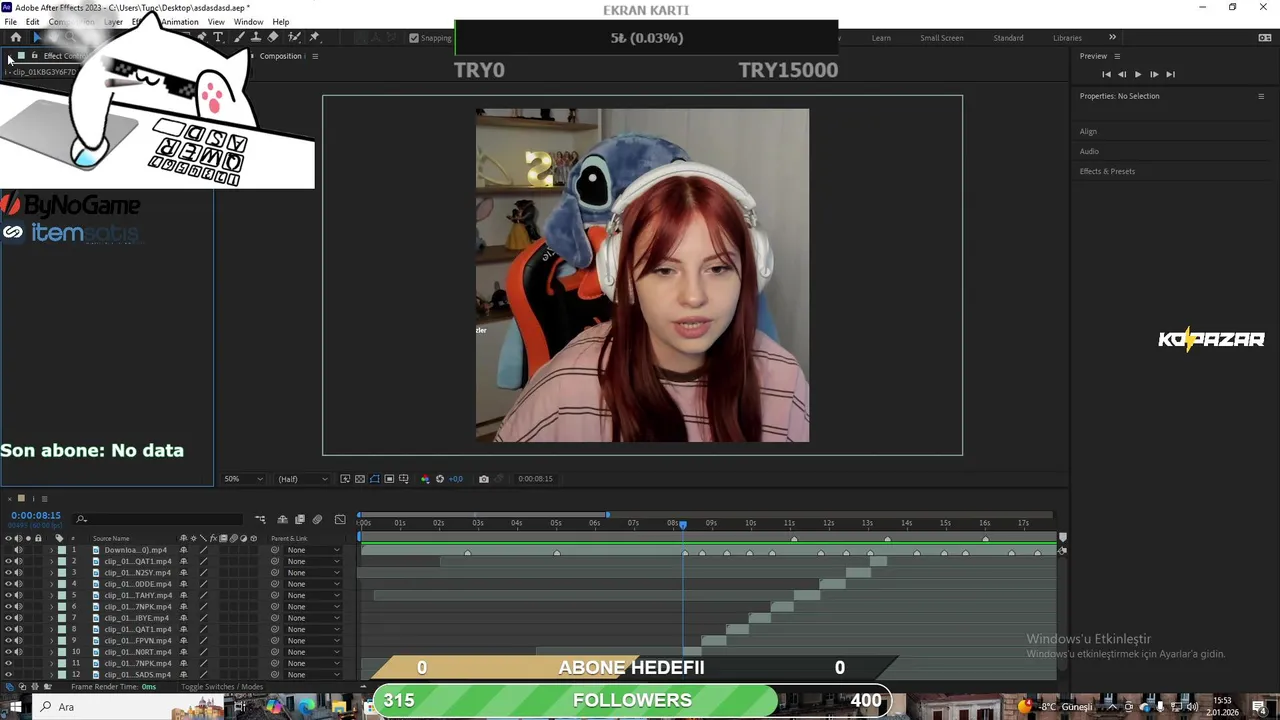Select the Puppet Pin tool

[x=314, y=37]
